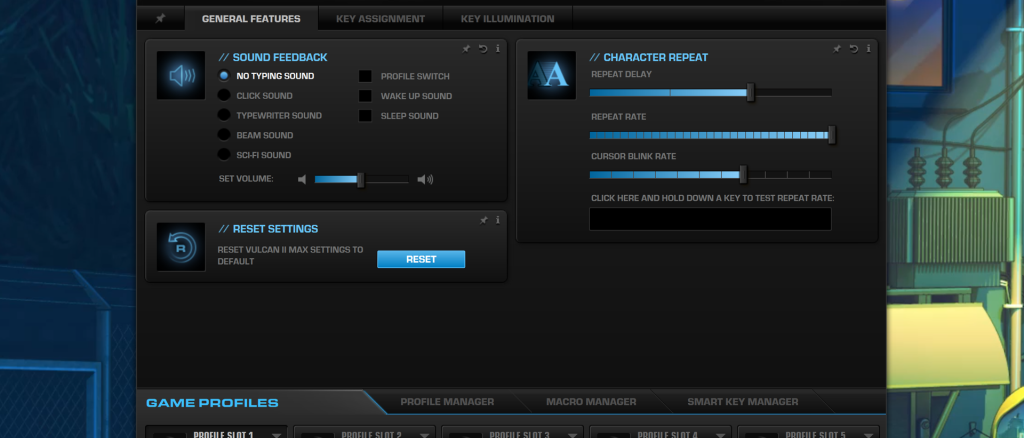Click the mute speaker icon left of volume slider
The width and height of the screenshot is (1024, 438).
(x=302, y=180)
